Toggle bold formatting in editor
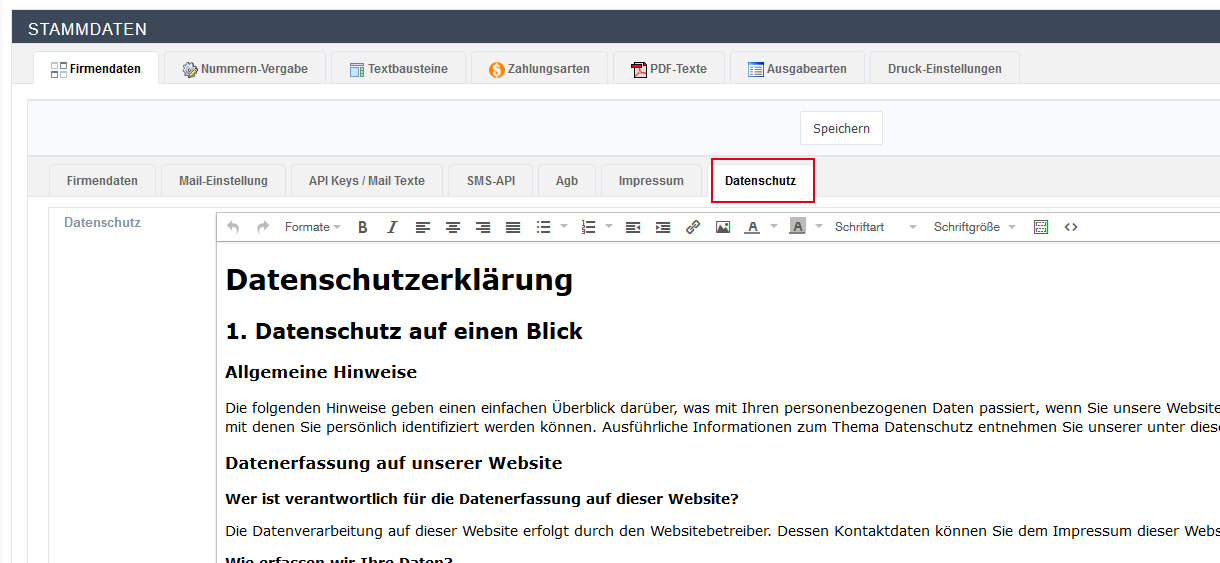 (363, 227)
